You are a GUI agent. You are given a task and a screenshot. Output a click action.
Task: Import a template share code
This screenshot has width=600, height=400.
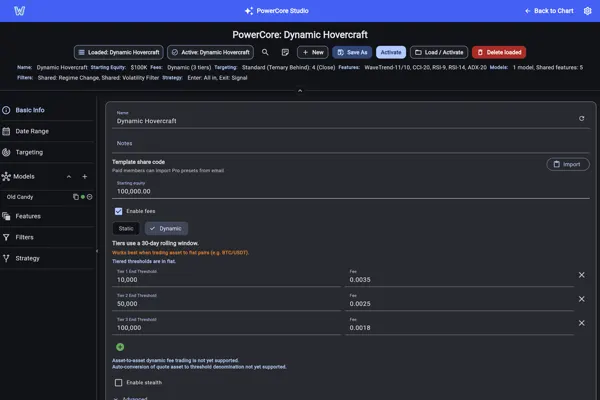pyautogui.click(x=567, y=164)
